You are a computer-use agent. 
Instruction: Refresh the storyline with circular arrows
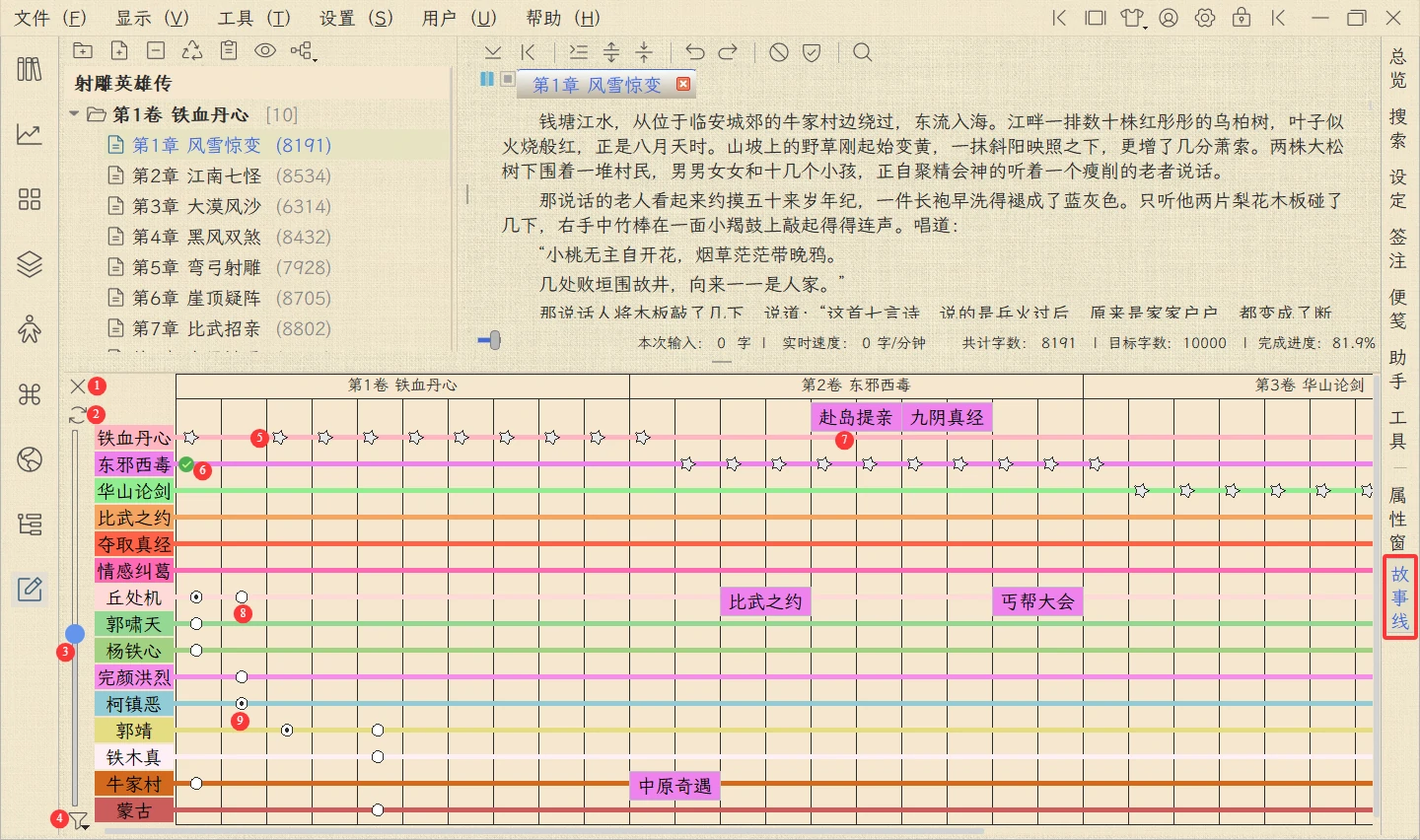click(x=78, y=415)
